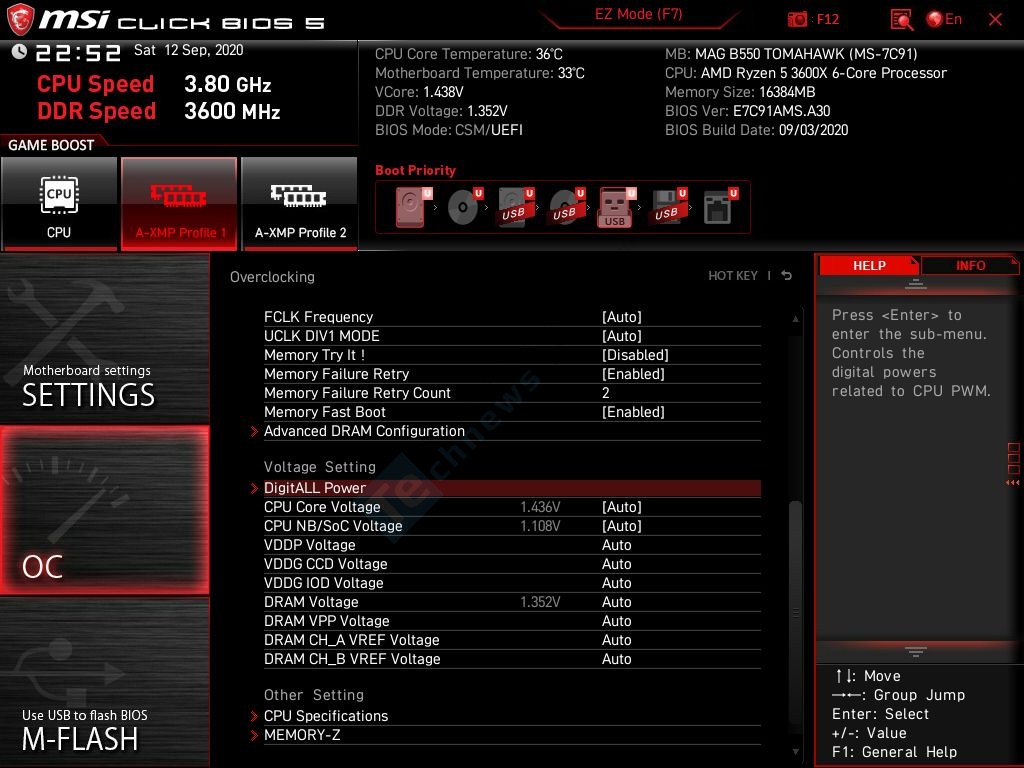The width and height of the screenshot is (1024, 768).
Task: Click the MSI dragon shield logo
Action: (20, 19)
